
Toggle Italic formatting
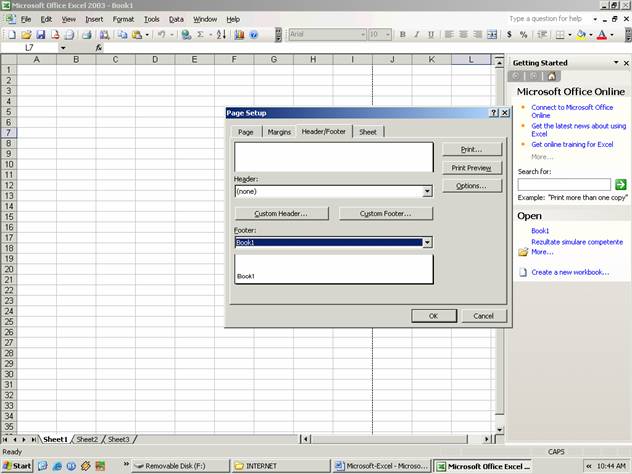[x=417, y=35]
